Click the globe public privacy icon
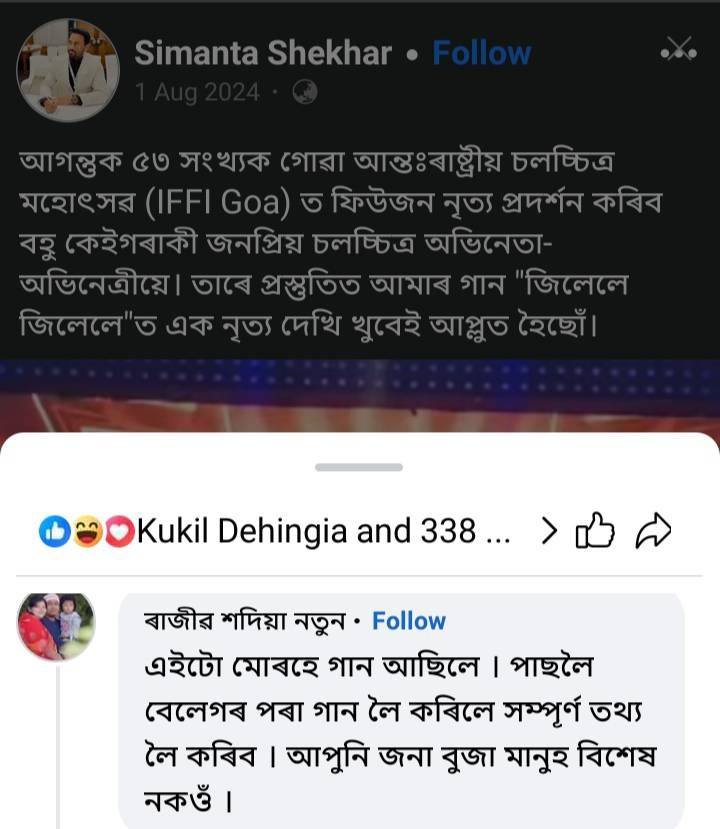720x829 pixels. click(305, 93)
